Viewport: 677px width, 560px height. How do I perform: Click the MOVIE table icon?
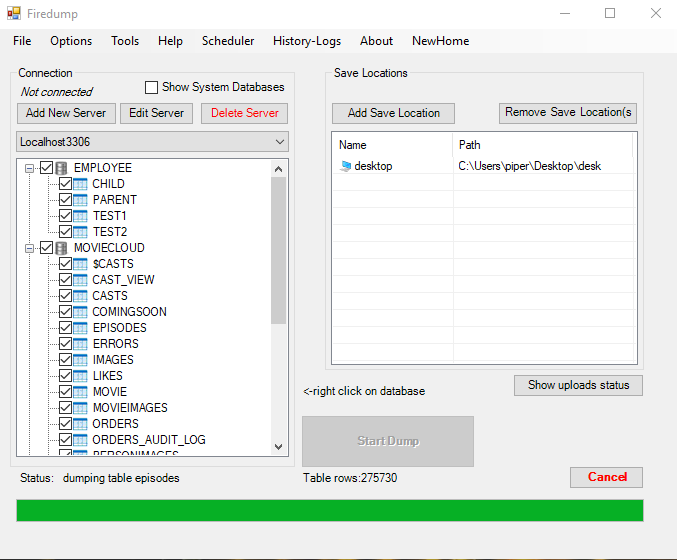[x=80, y=392]
